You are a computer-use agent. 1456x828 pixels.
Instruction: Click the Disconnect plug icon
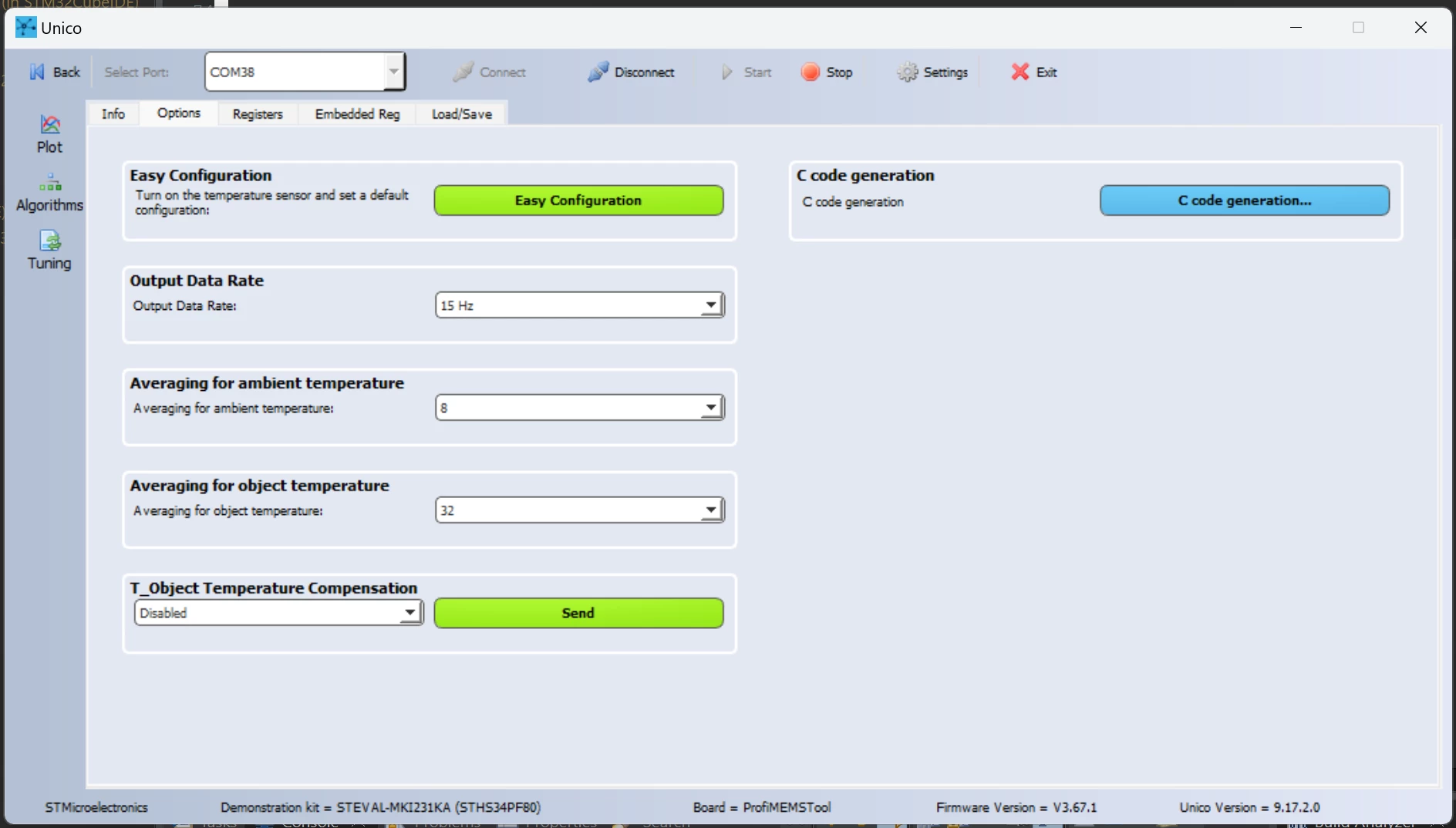coord(598,72)
